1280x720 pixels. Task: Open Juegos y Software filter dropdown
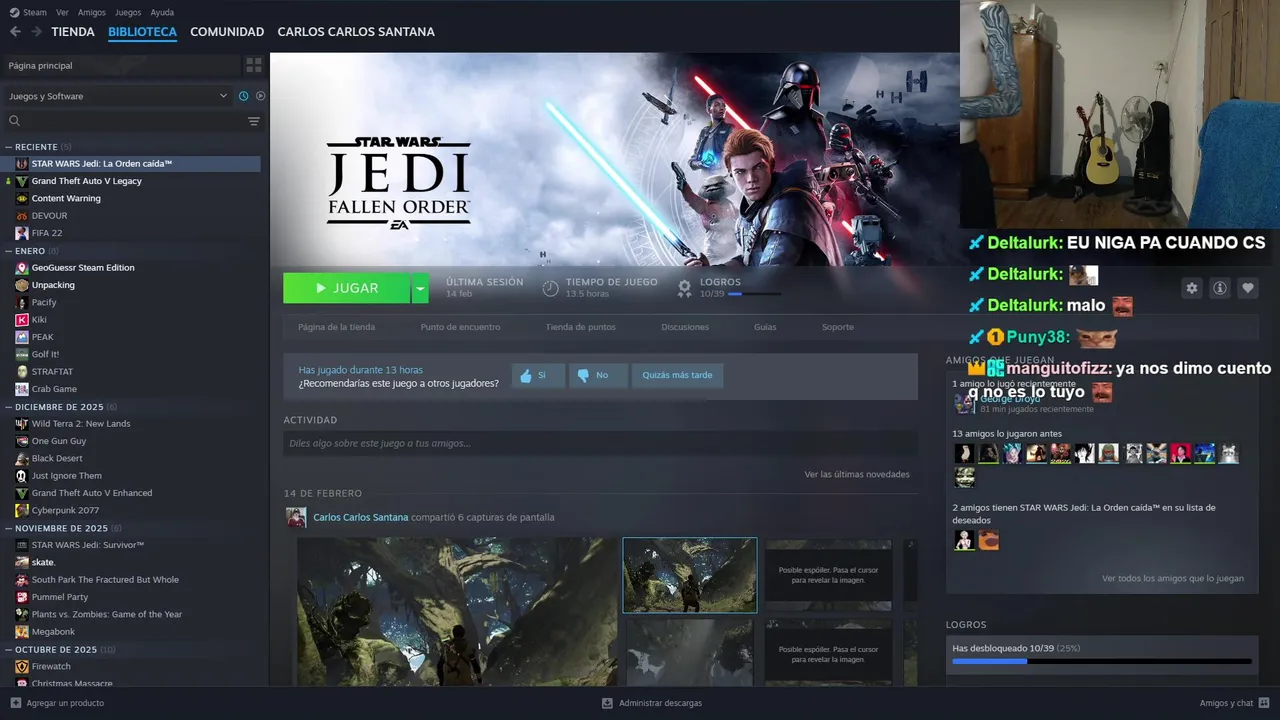(118, 96)
